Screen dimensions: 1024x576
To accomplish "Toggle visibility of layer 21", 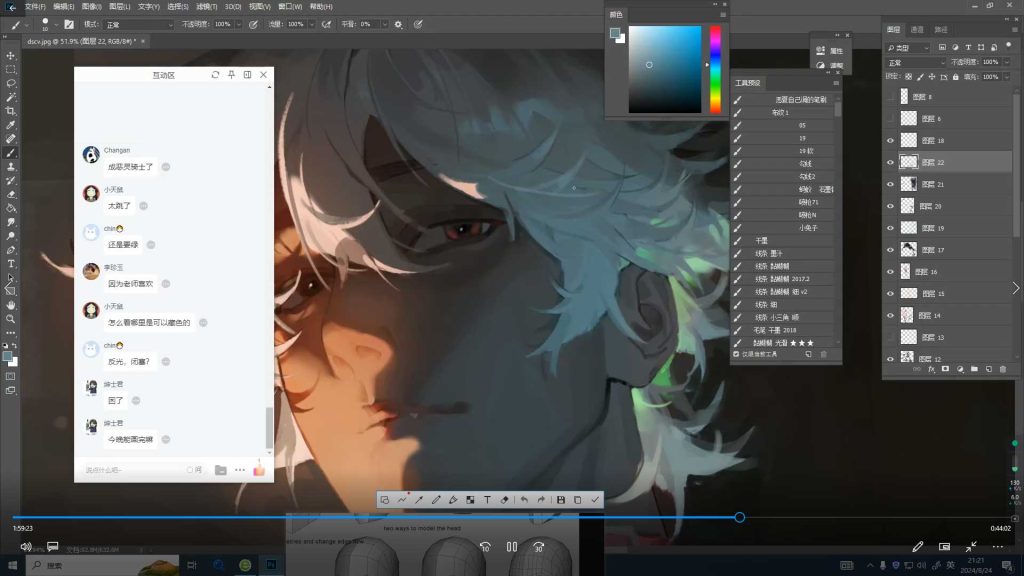I will pos(890,185).
